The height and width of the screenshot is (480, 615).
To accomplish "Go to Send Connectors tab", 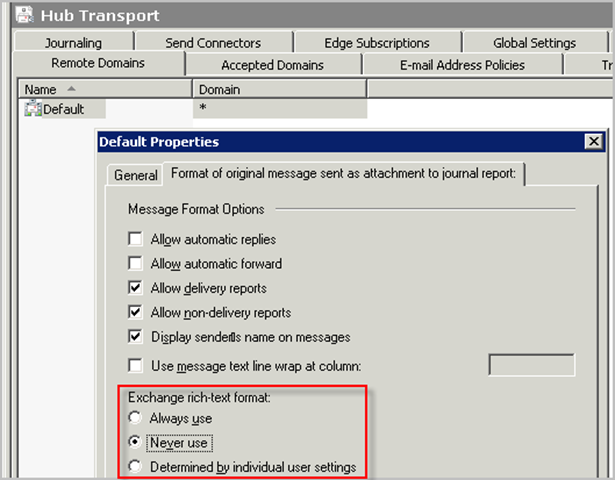I will pos(212,43).
